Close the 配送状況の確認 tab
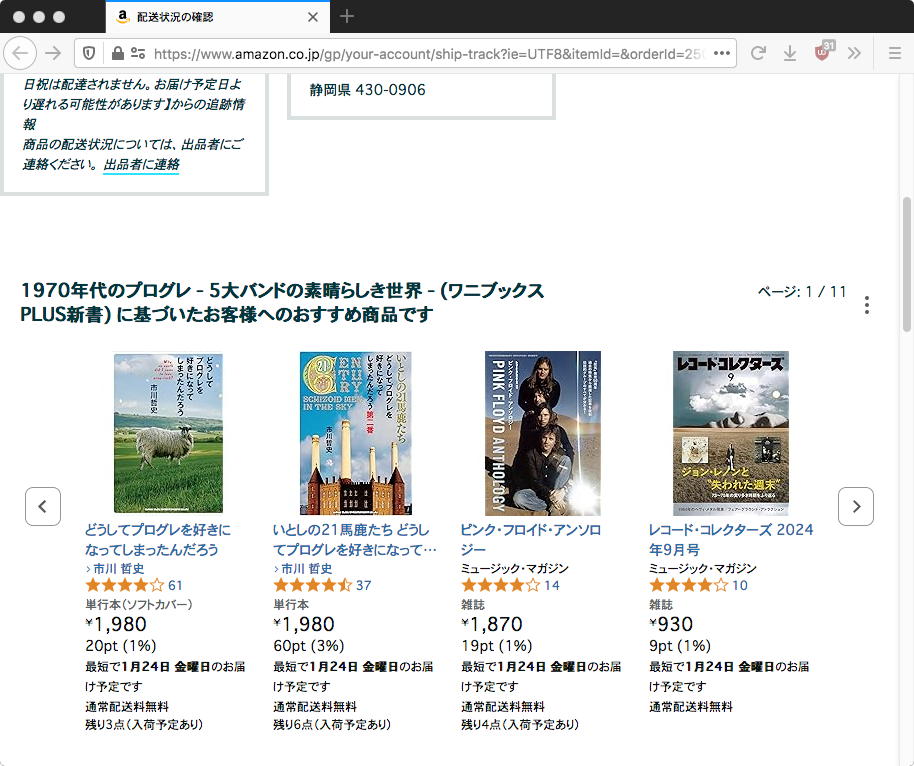Screen dimensions: 914x766 [x=313, y=17]
